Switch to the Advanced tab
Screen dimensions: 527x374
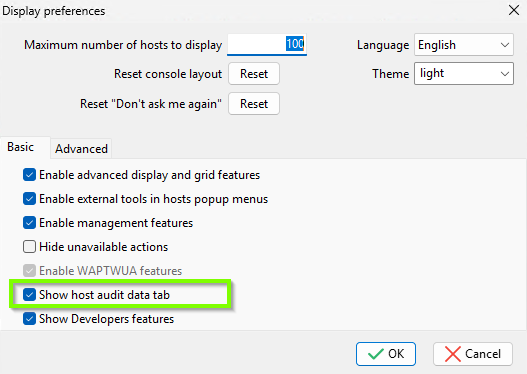tap(81, 149)
